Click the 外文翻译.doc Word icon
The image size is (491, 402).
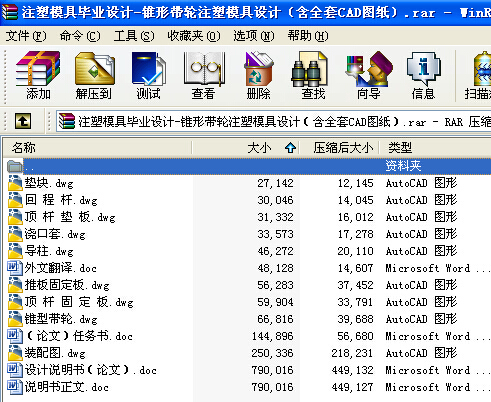coord(15,268)
